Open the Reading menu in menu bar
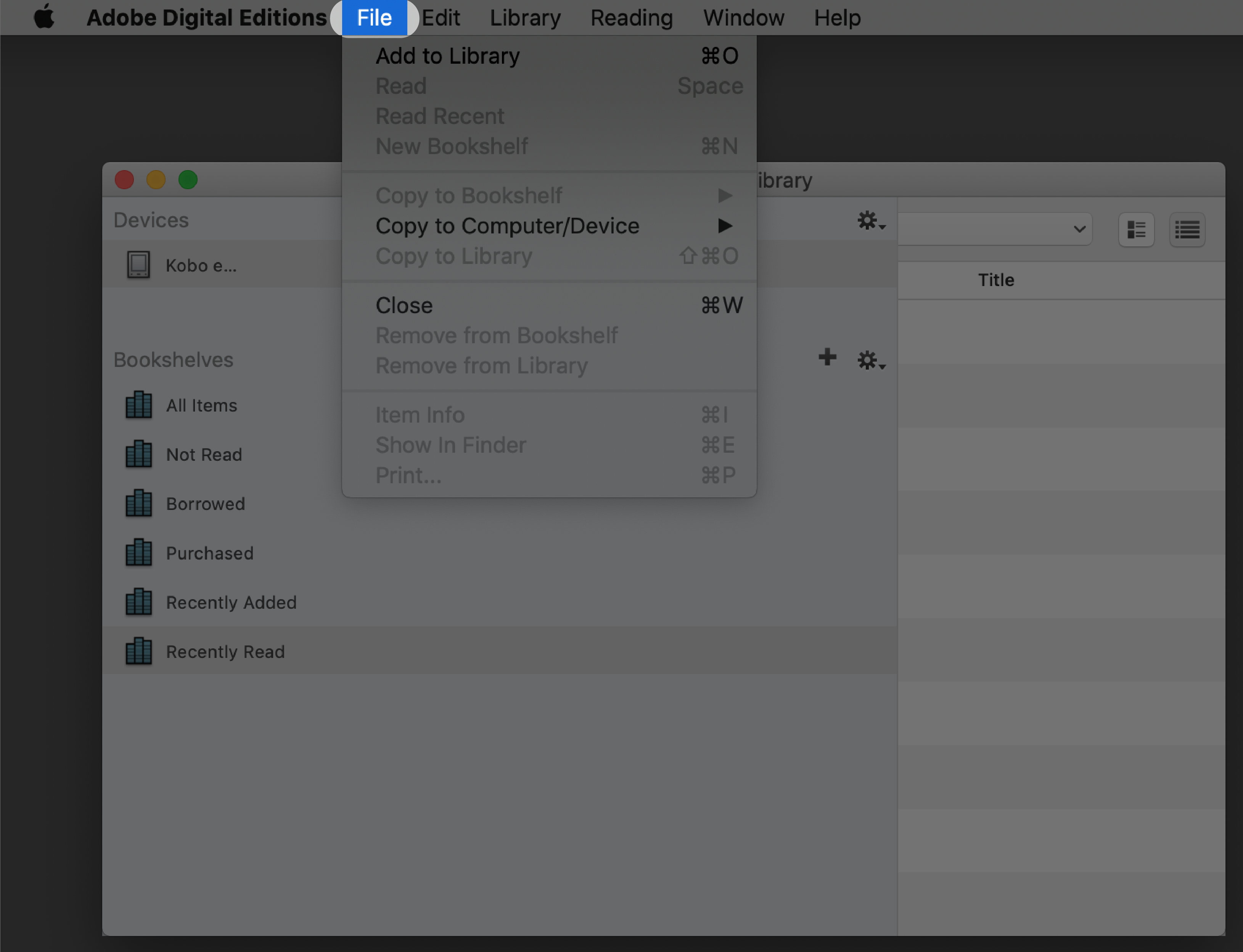This screenshot has width=1243, height=952. pos(630,18)
